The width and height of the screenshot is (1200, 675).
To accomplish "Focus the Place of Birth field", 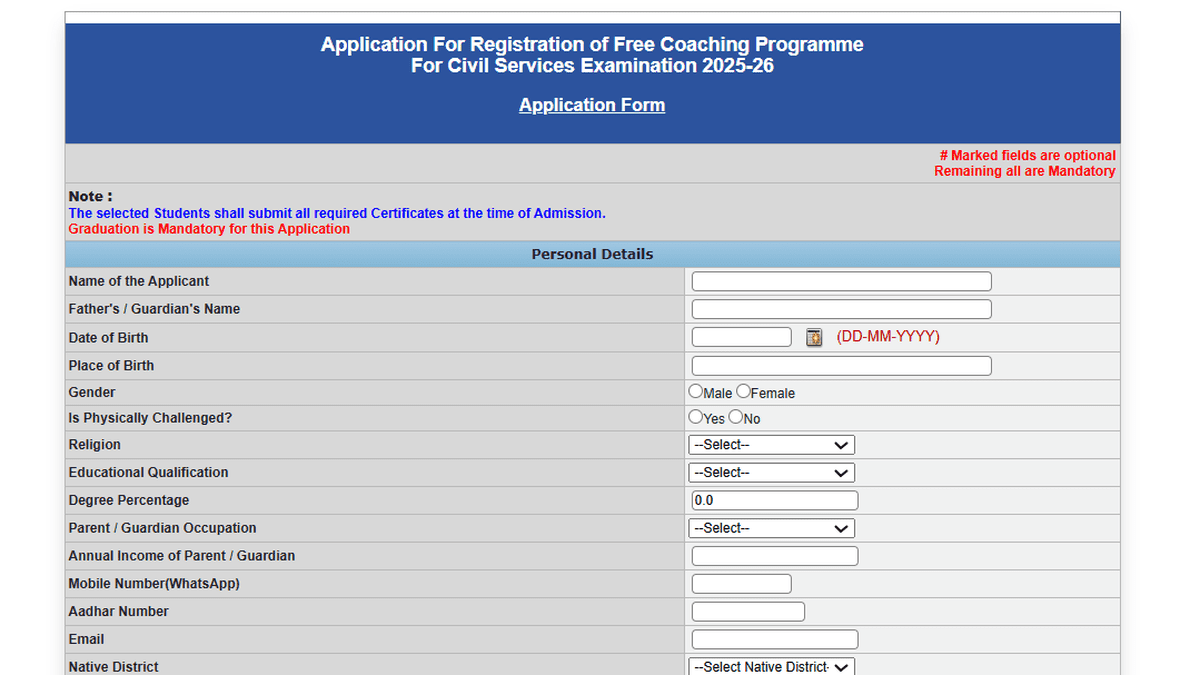I will [x=842, y=365].
